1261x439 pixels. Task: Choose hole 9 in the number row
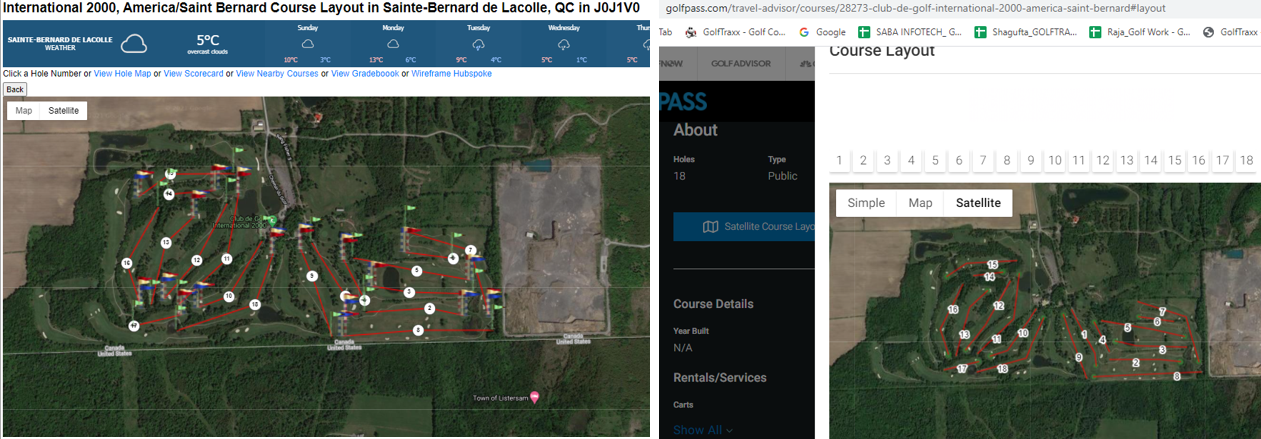(x=1031, y=160)
